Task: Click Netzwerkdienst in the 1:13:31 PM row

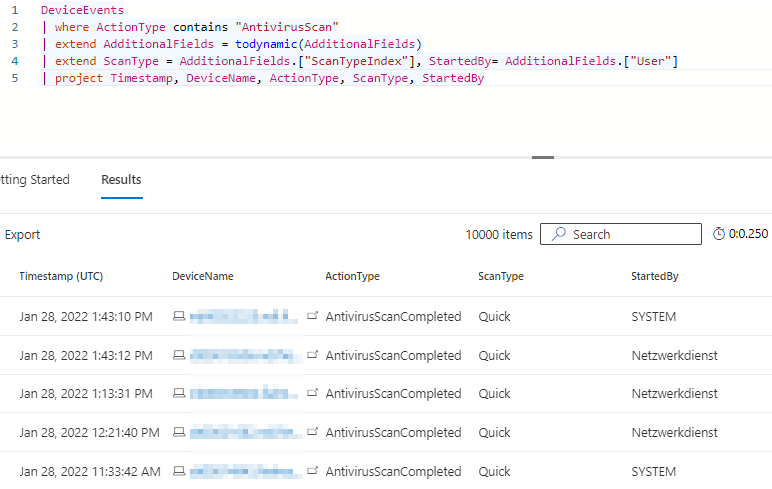Action: [675, 393]
